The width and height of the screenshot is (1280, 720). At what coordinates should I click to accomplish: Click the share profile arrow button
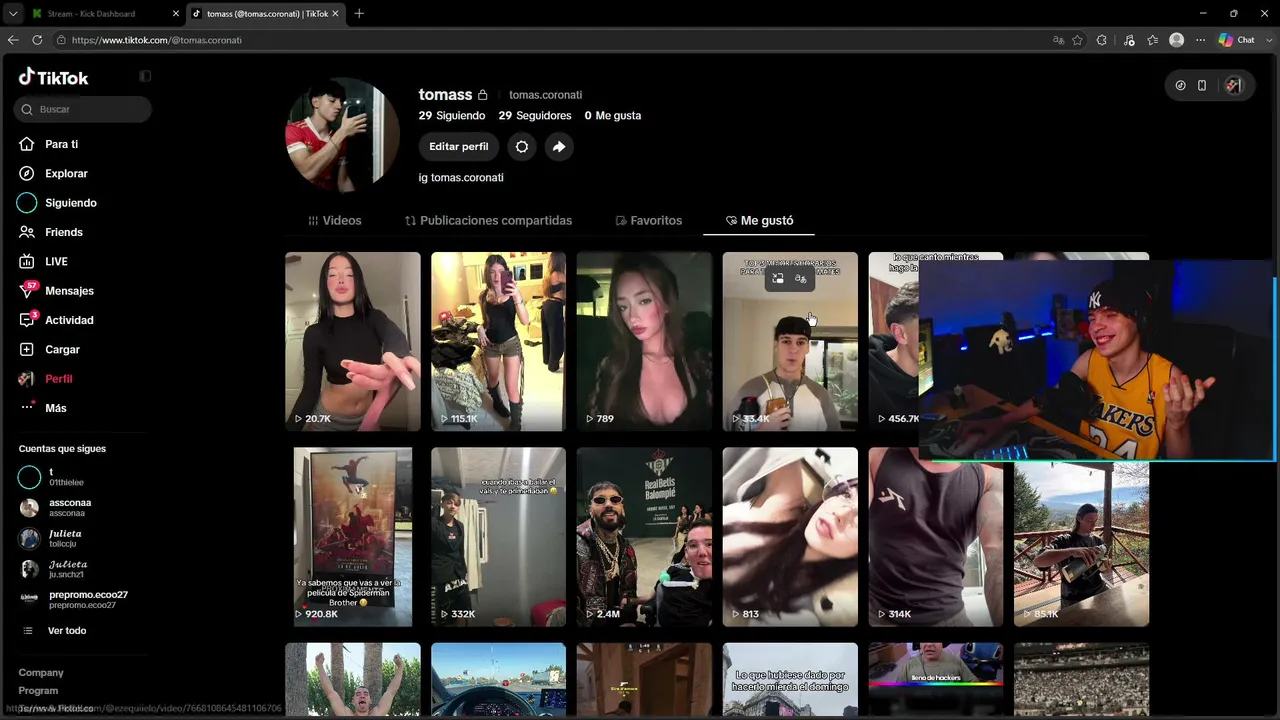pyautogui.click(x=559, y=147)
